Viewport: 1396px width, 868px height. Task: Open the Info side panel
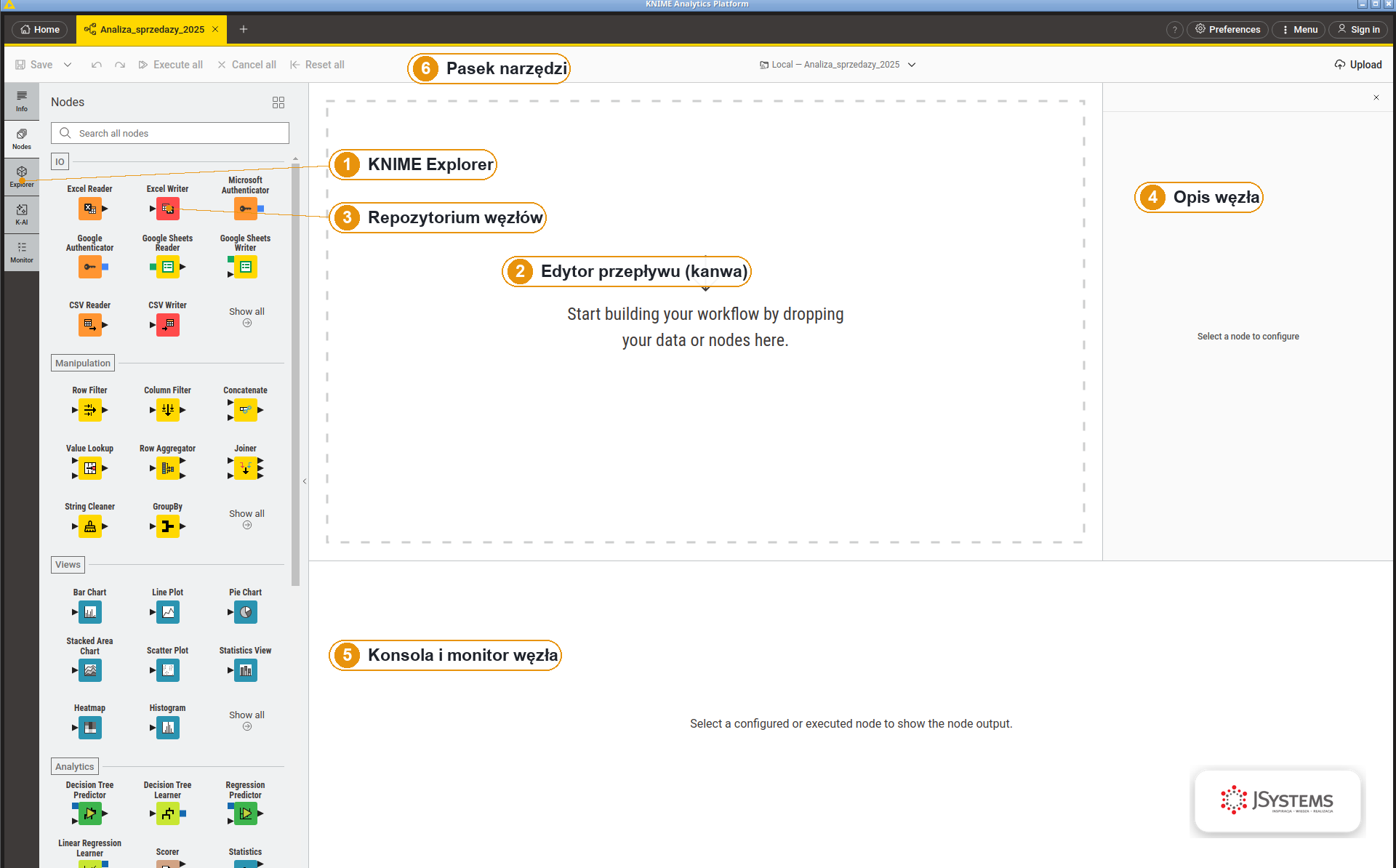click(22, 102)
